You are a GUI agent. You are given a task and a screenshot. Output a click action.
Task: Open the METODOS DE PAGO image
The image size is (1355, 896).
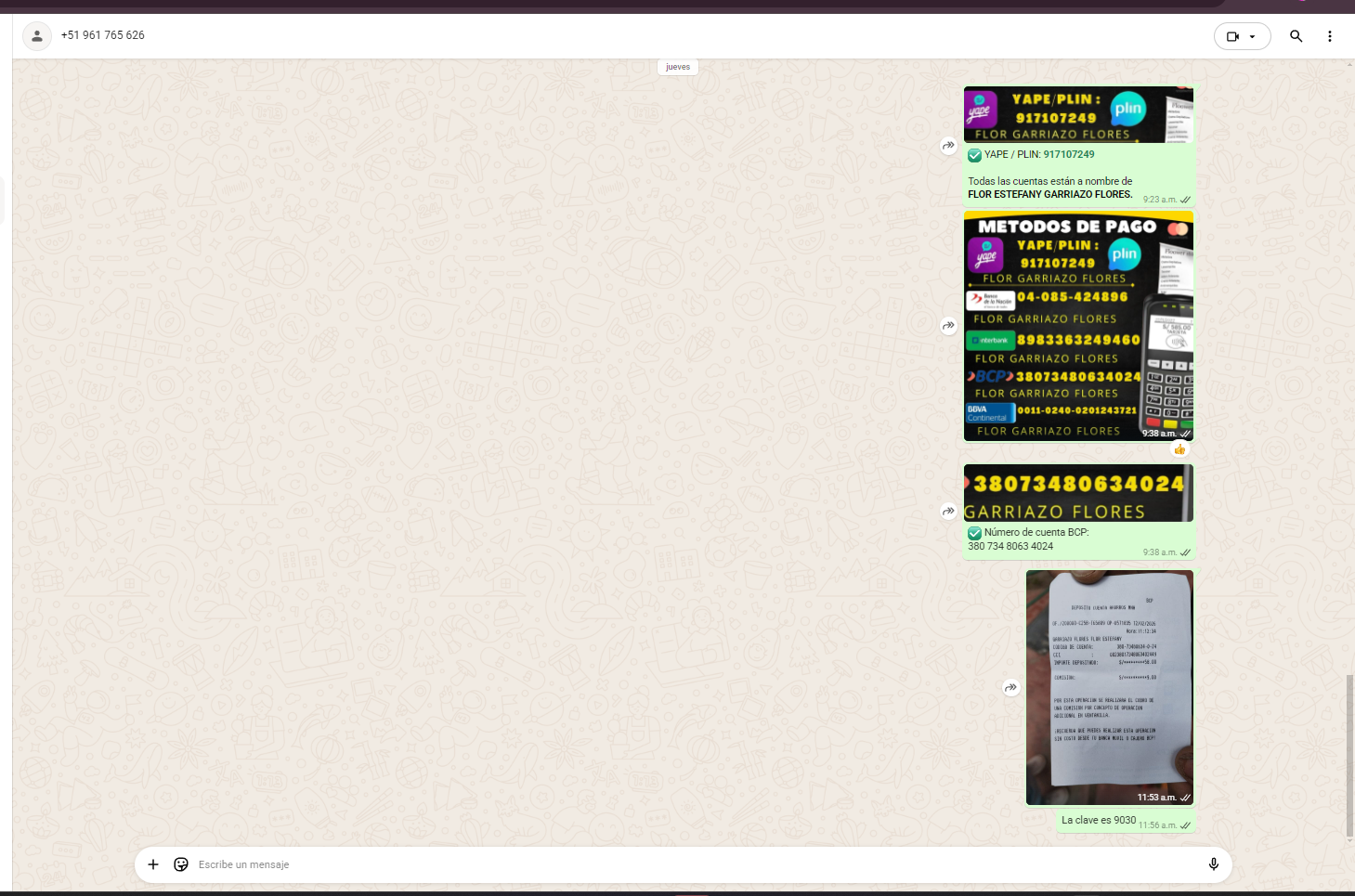[1077, 326]
